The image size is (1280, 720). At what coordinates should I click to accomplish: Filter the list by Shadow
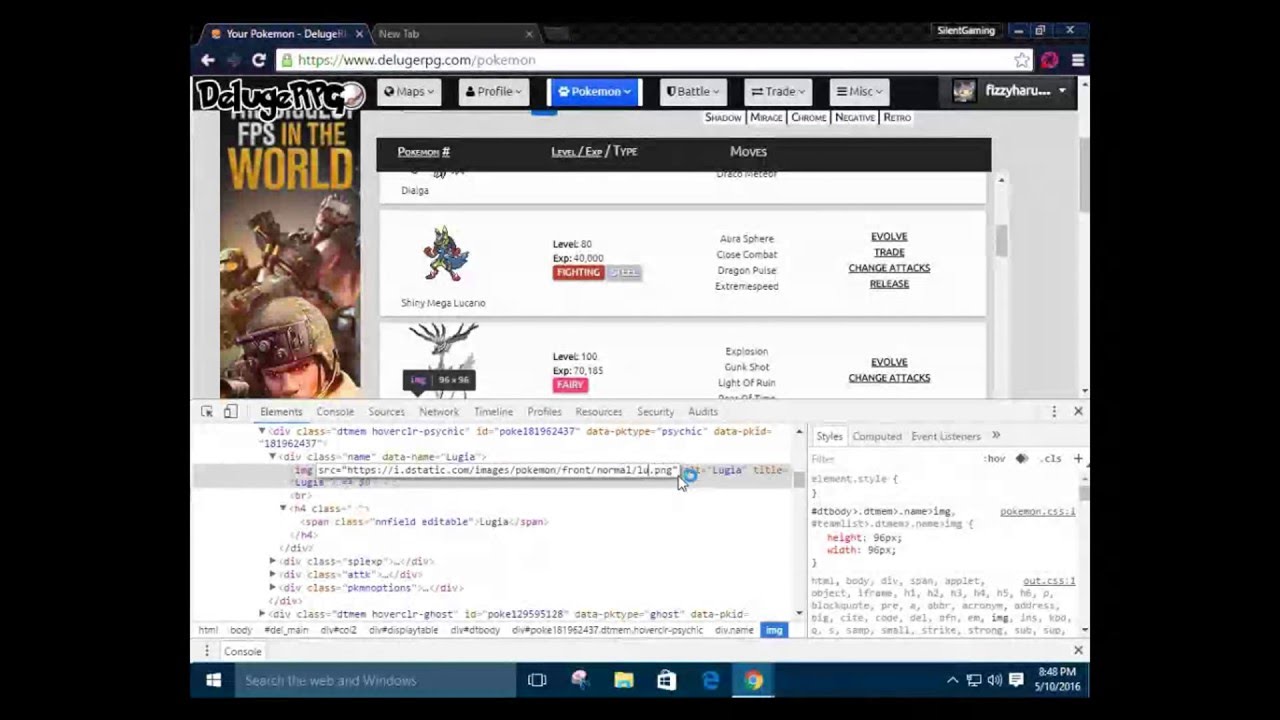[x=723, y=117]
